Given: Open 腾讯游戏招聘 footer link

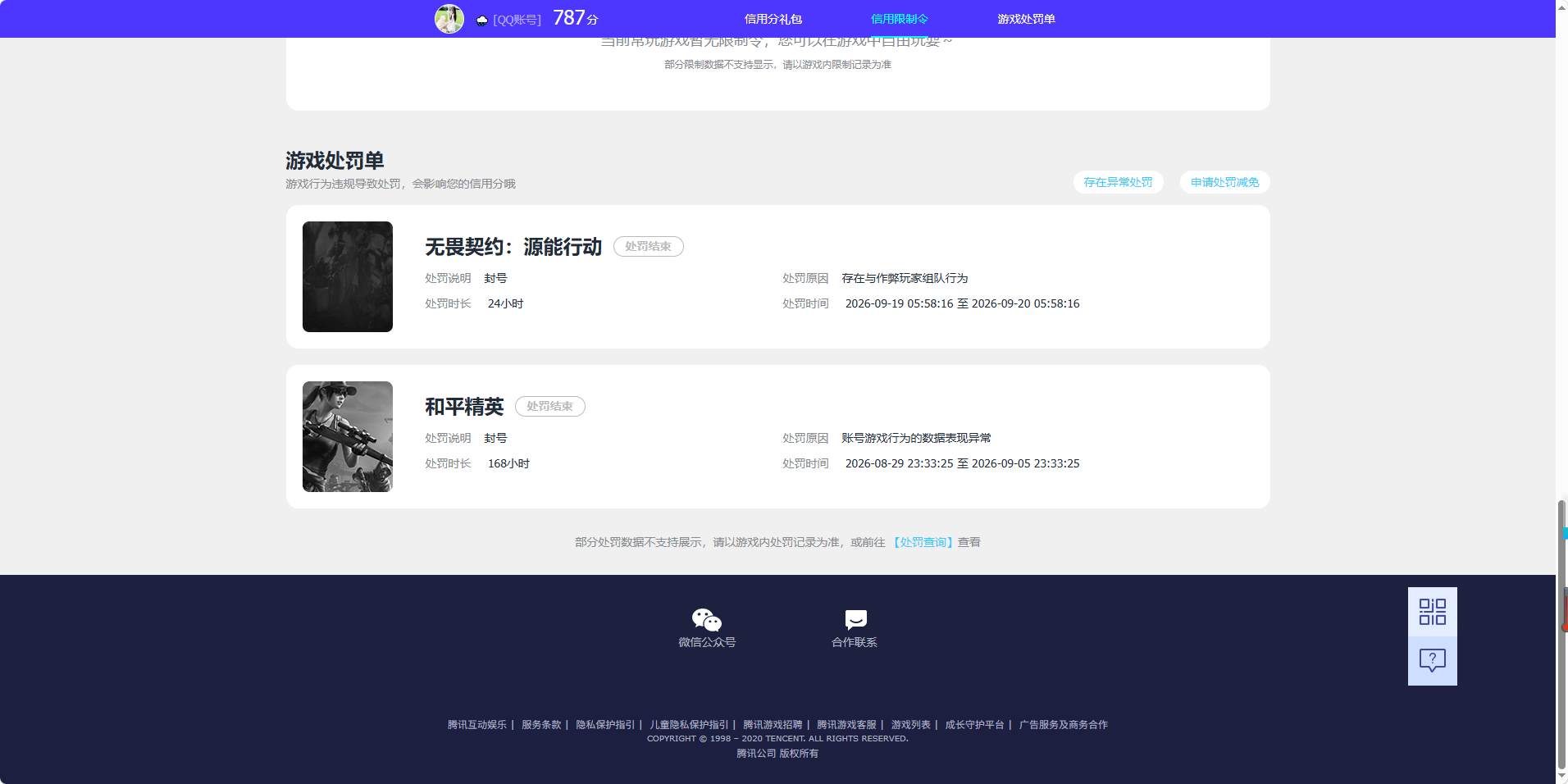Looking at the screenshot, I should (773, 725).
